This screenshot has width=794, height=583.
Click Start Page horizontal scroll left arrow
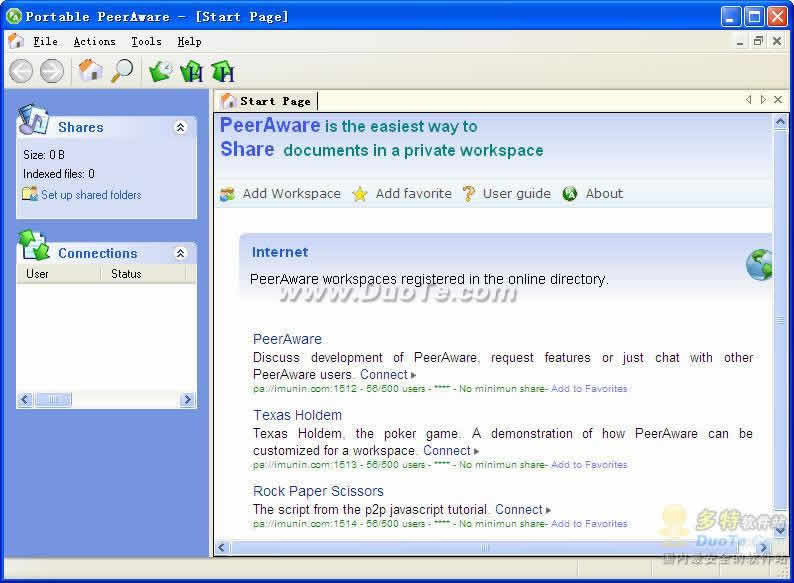click(x=222, y=548)
